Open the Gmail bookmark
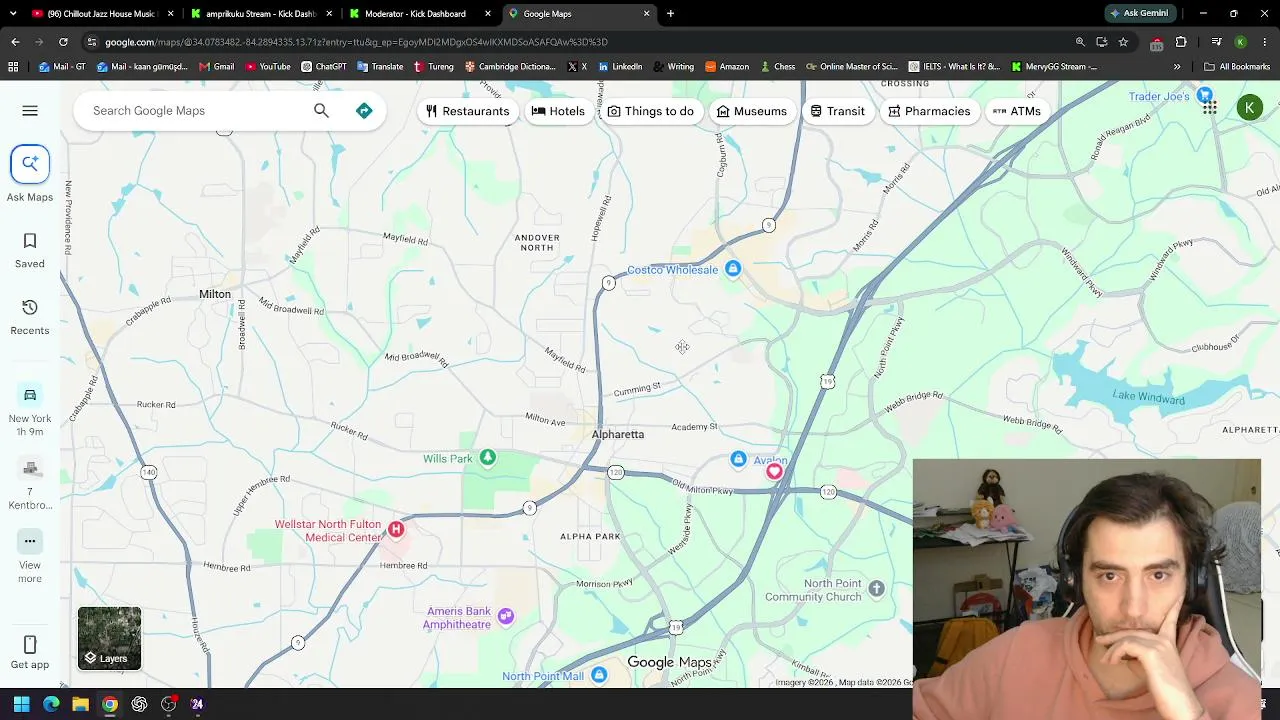The width and height of the screenshot is (1280, 720). point(216,67)
